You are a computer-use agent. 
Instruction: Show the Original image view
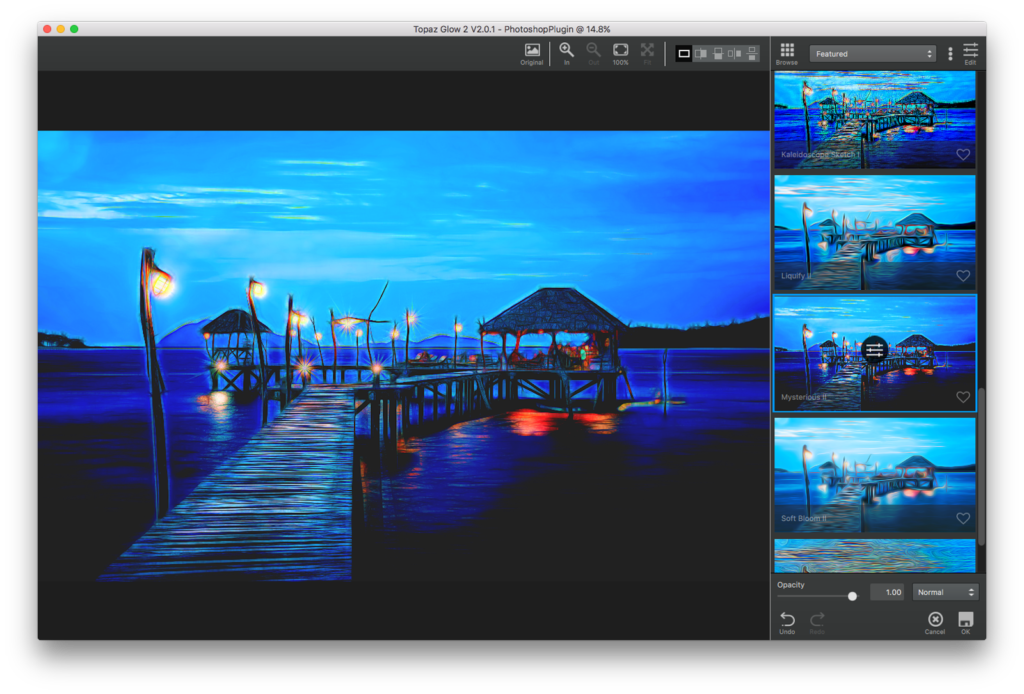pyautogui.click(x=532, y=54)
